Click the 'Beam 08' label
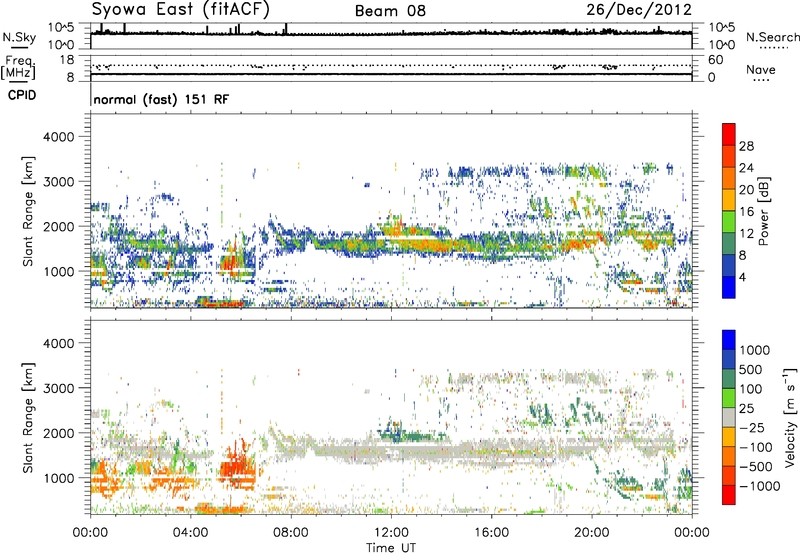 (x=390, y=11)
